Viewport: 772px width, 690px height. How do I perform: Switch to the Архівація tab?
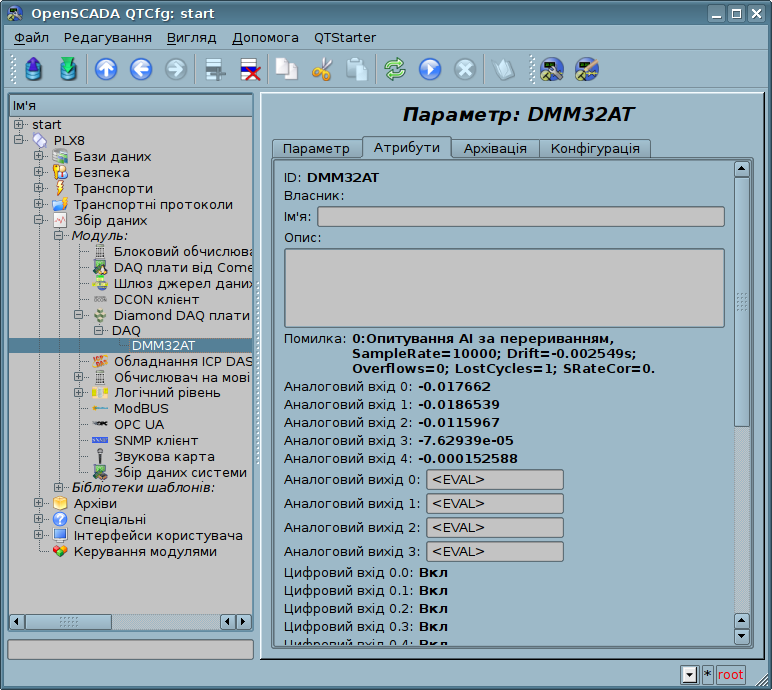[495, 148]
